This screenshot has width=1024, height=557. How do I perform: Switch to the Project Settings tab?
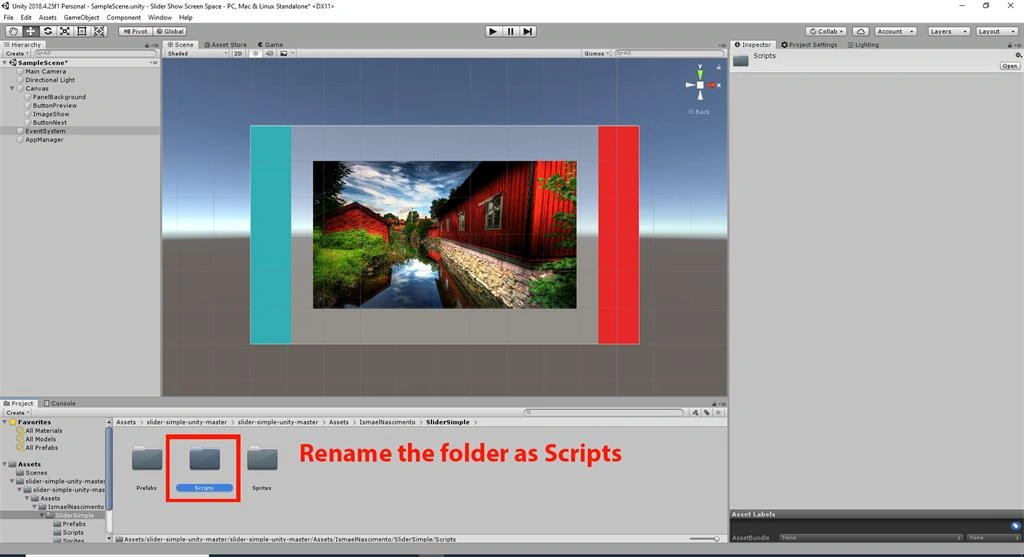[x=809, y=44]
